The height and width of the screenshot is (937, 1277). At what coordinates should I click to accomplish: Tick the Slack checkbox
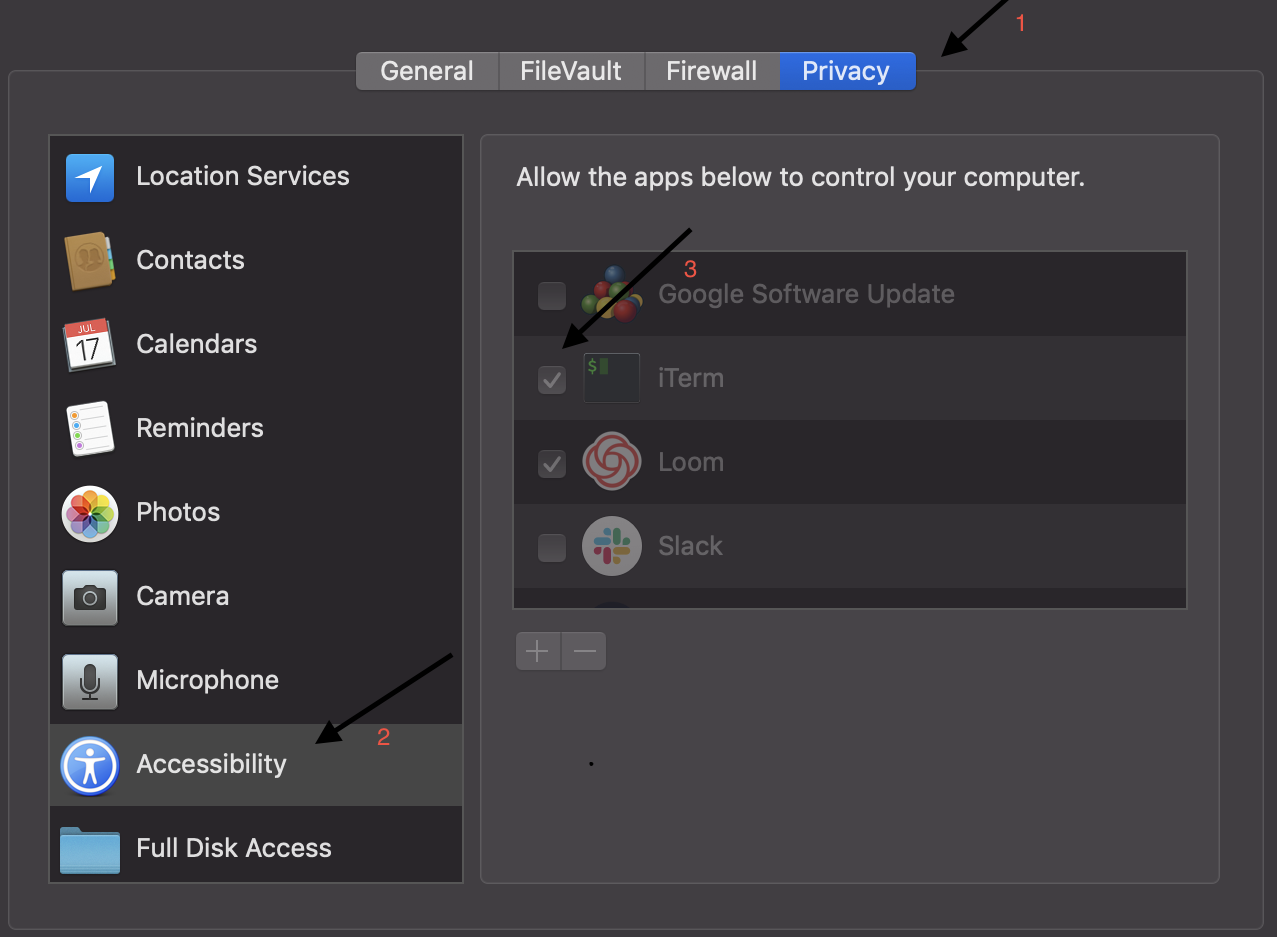pyautogui.click(x=552, y=547)
